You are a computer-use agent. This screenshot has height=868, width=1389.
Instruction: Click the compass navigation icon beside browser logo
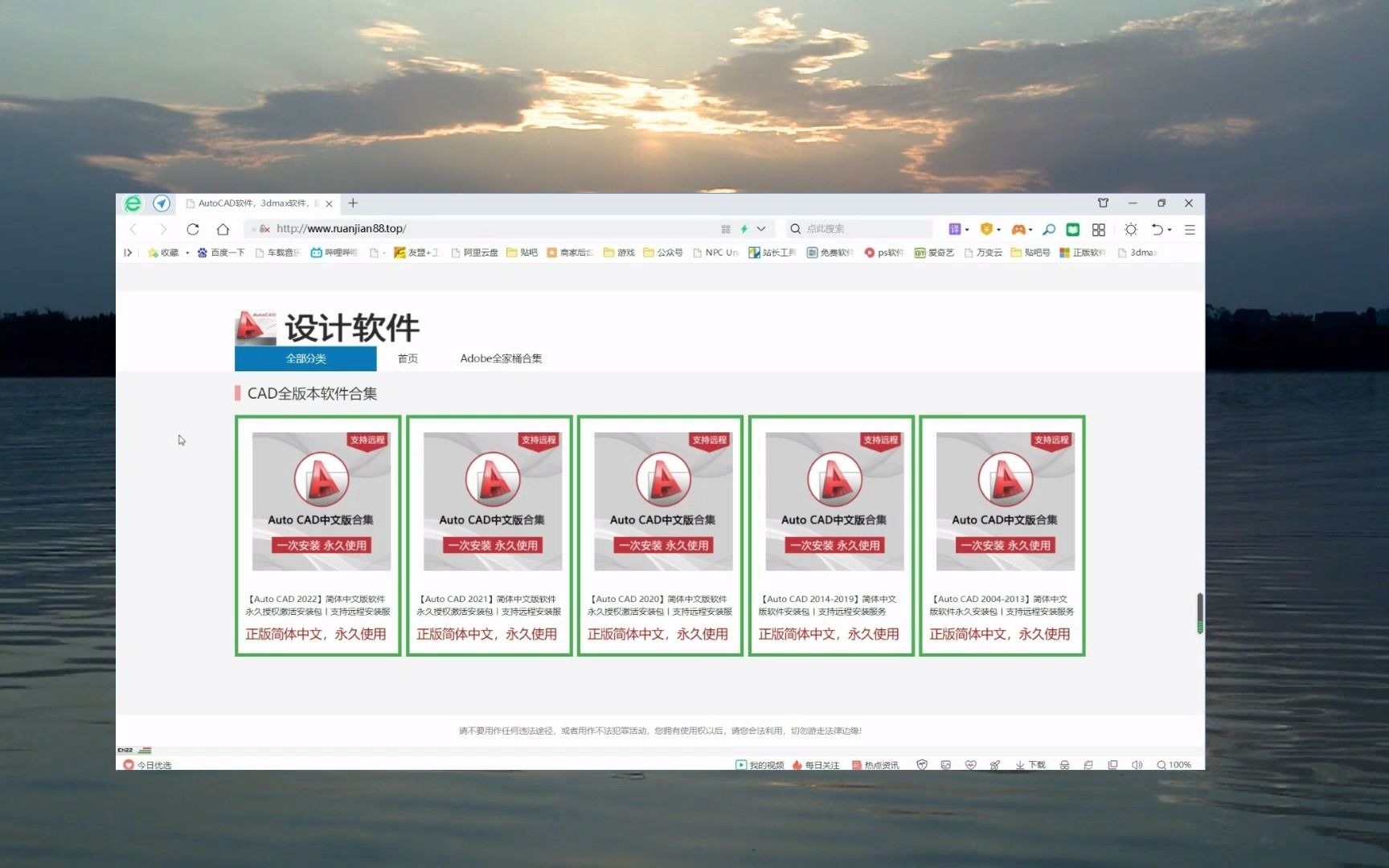tap(162, 203)
